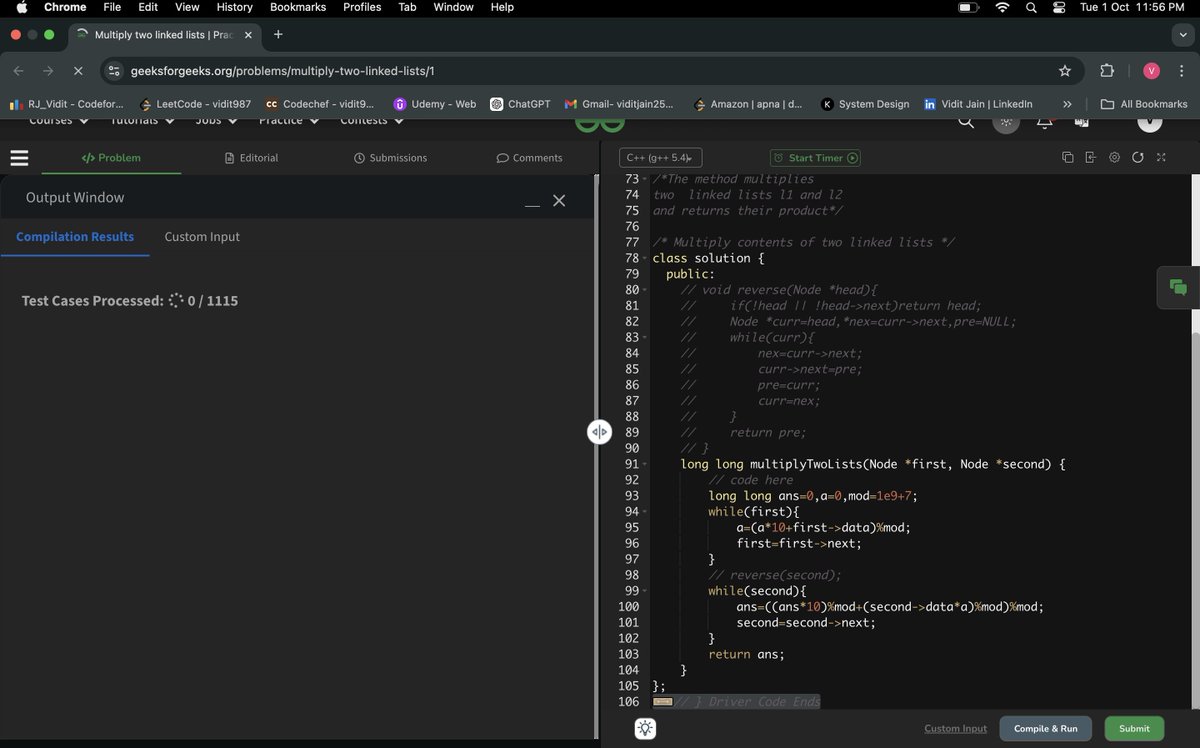
Task: Collapse the function fold at line 91
Action: point(644,464)
